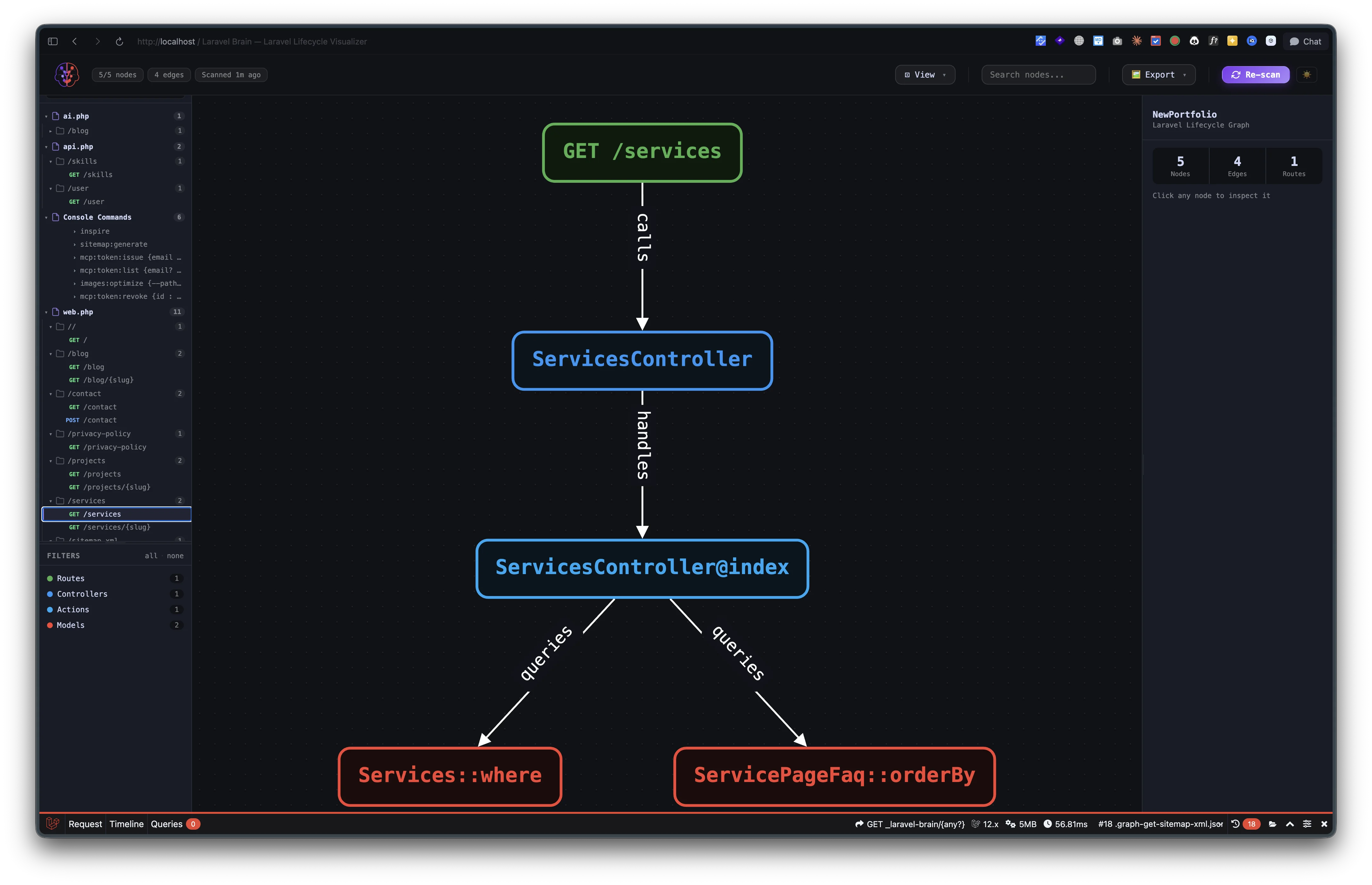Toggle Controllers filter in sidebar
Viewport: 1372px width, 885px height.
(x=115, y=593)
